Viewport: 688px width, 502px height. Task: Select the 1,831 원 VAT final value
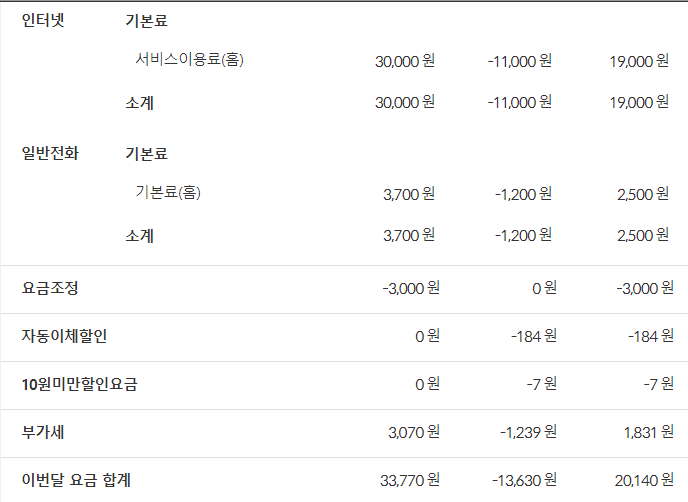645,432
